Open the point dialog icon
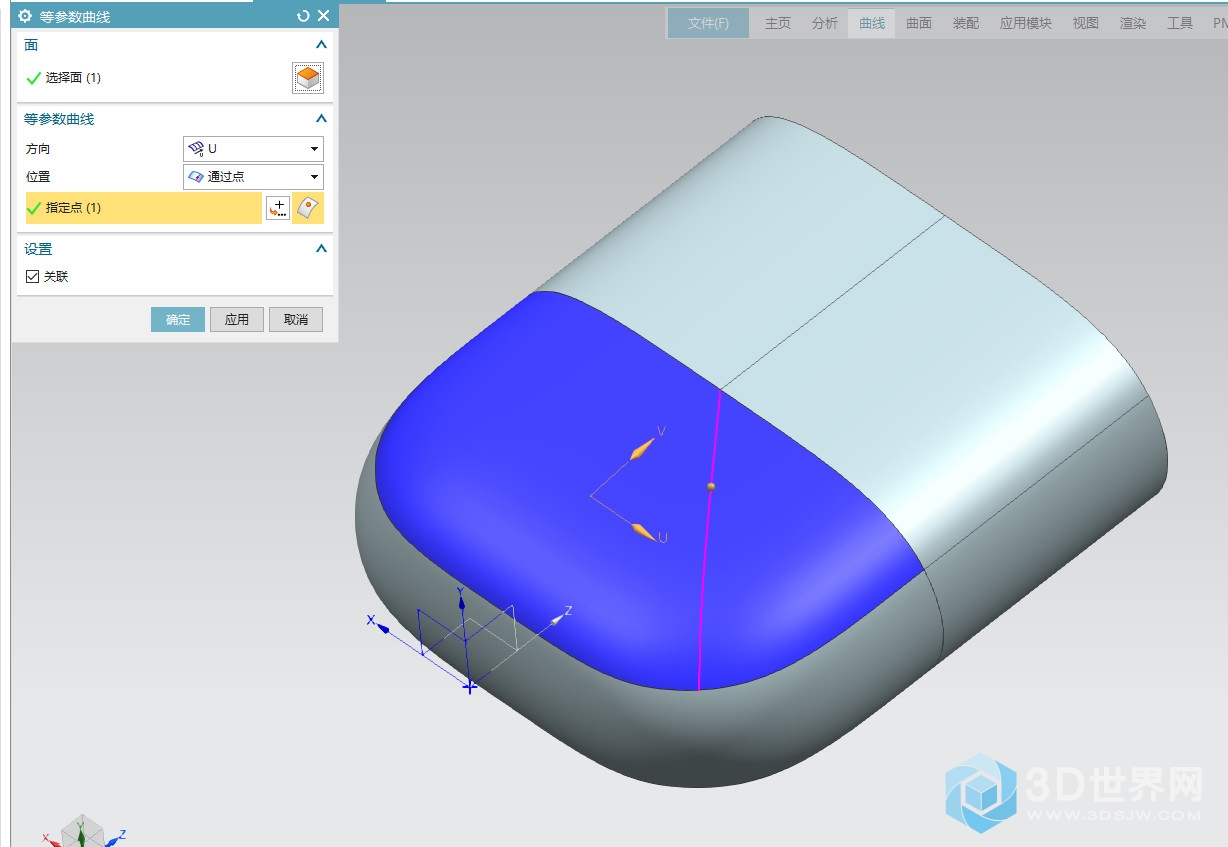 tap(278, 208)
